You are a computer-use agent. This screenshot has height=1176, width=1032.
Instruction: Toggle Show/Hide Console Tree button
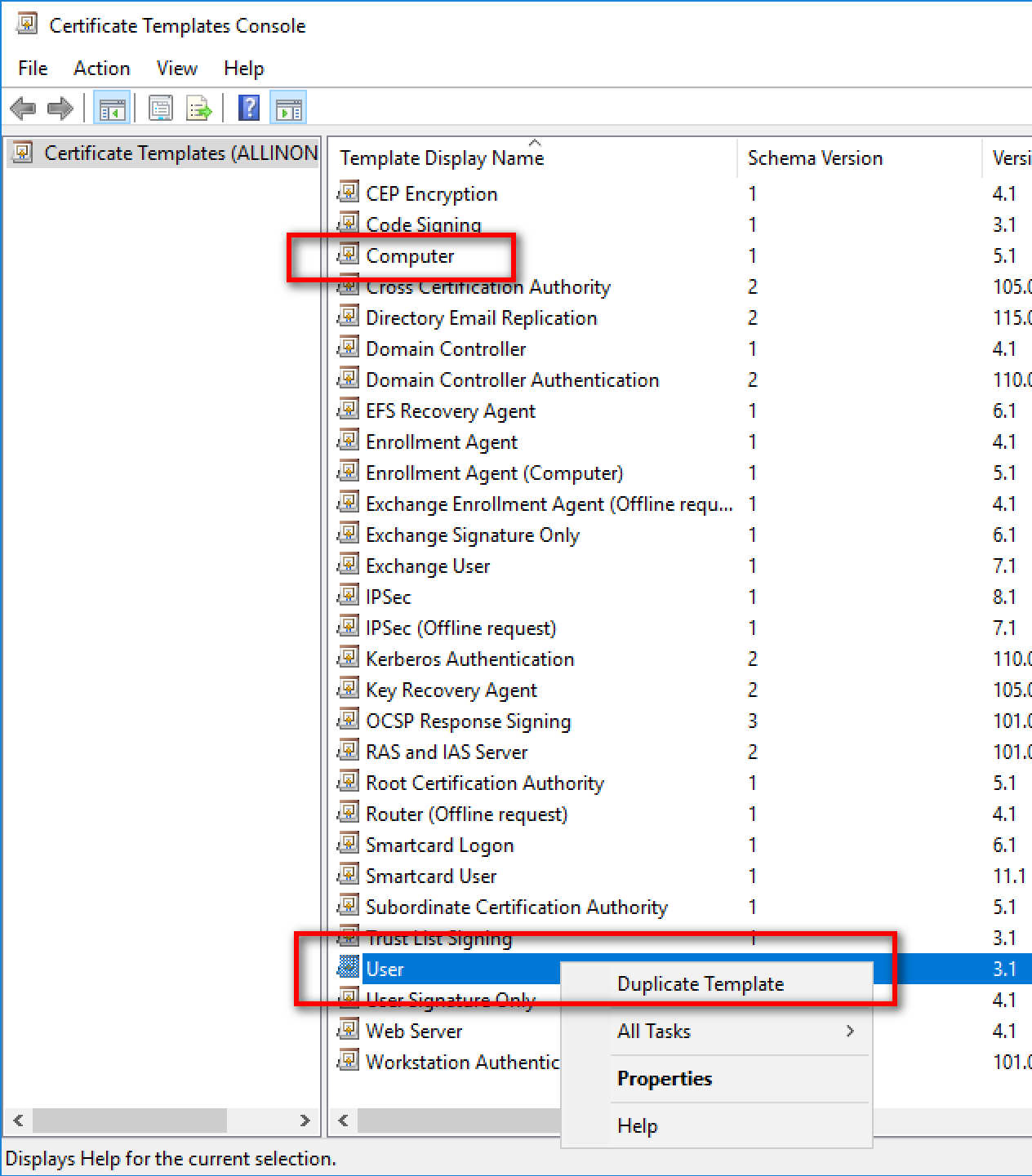112,109
